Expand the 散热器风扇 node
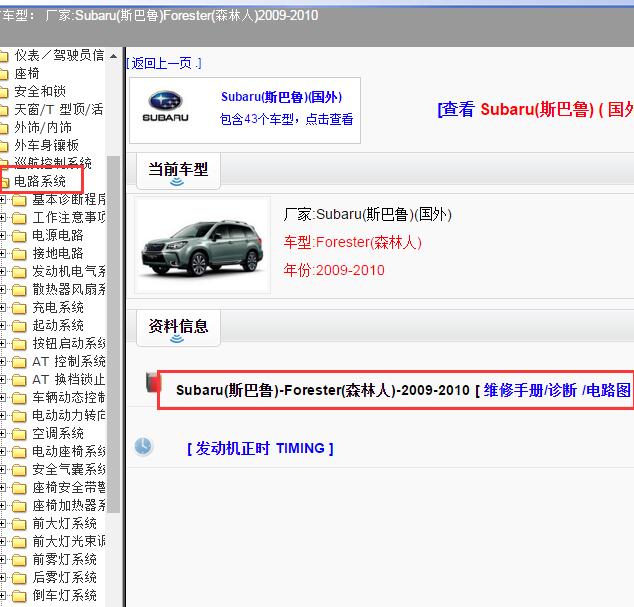Image resolution: width=634 pixels, height=607 pixels. click(x=2, y=290)
